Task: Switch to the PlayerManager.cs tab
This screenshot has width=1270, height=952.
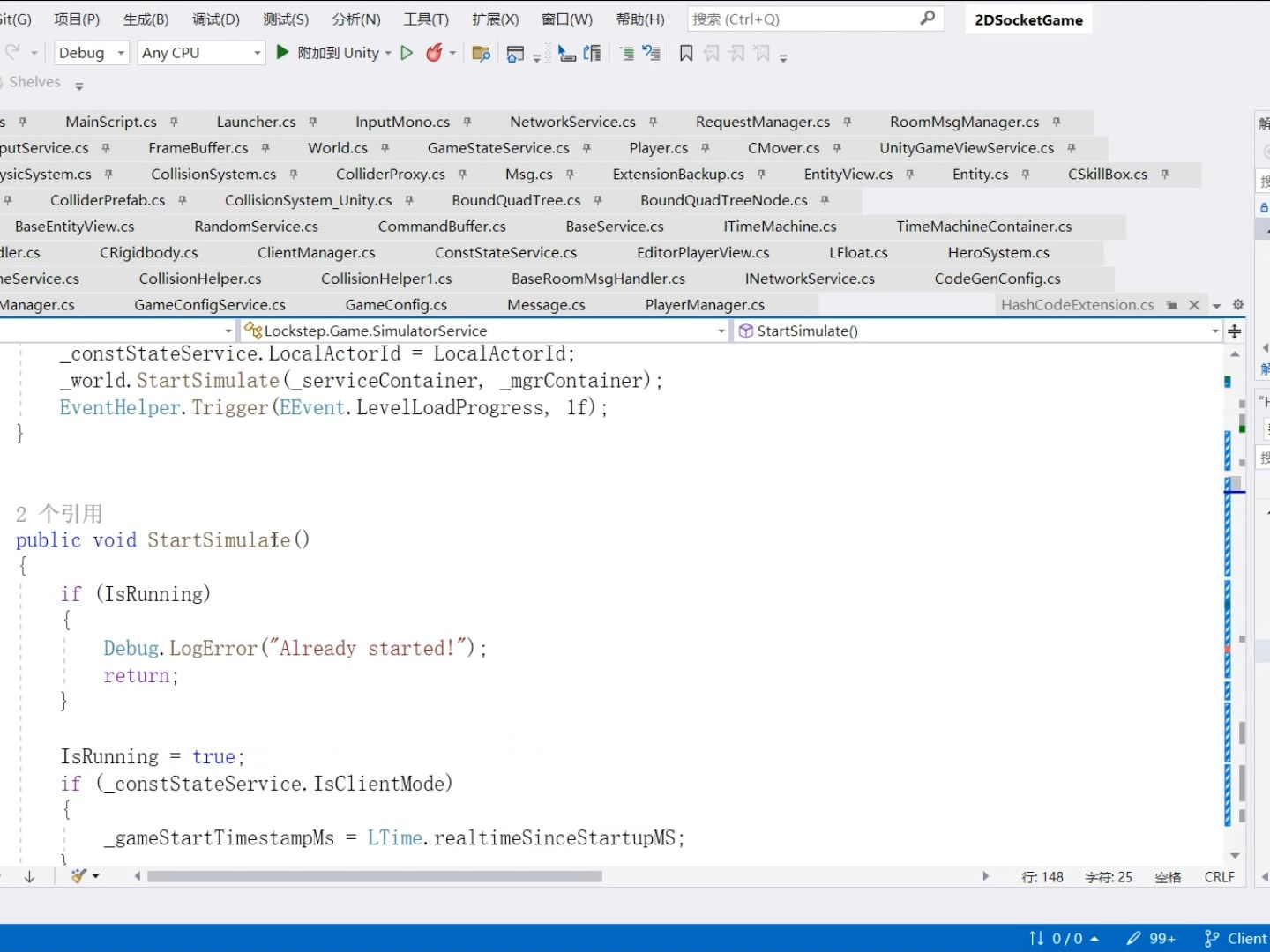Action: click(x=705, y=305)
